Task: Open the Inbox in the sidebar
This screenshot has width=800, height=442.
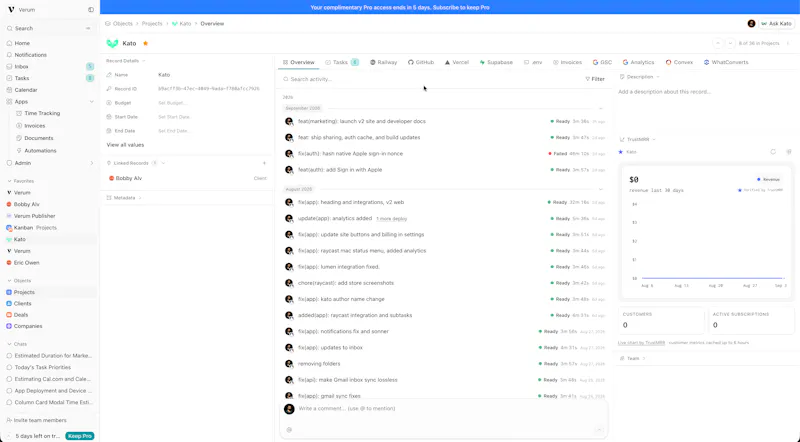Action: [21, 66]
